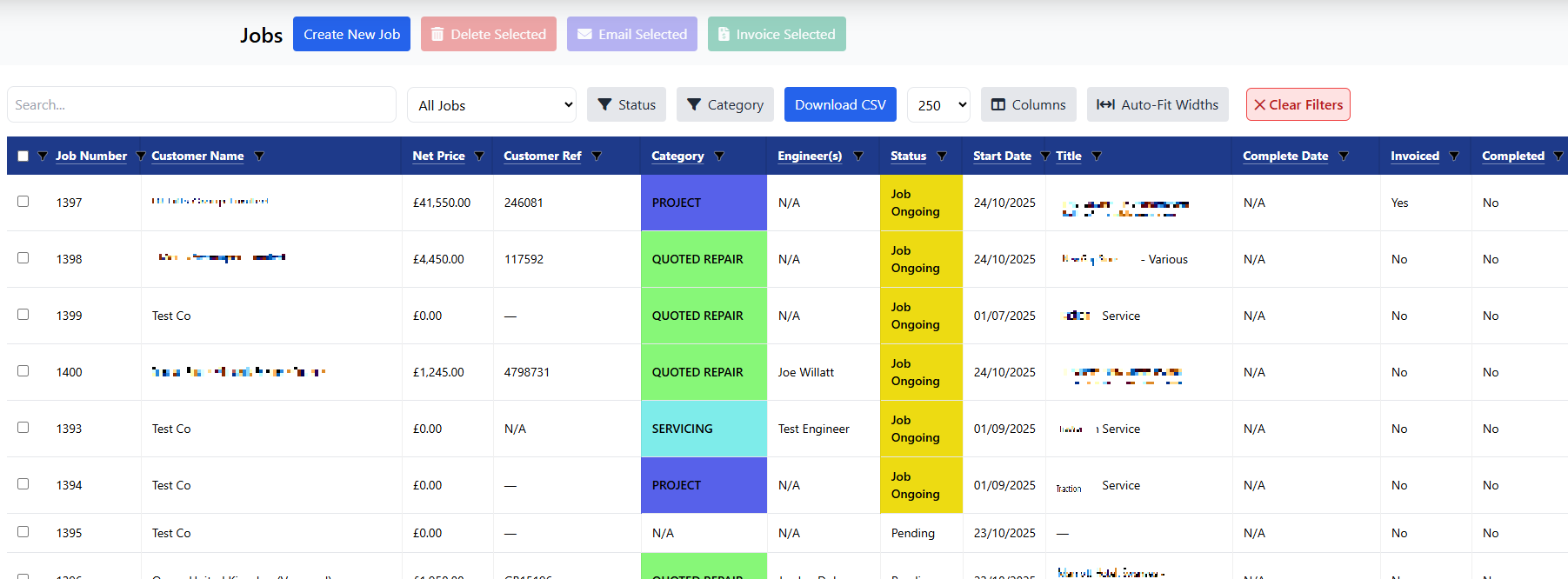Click Create New Job button
The width and height of the screenshot is (1568, 579).
click(351, 34)
